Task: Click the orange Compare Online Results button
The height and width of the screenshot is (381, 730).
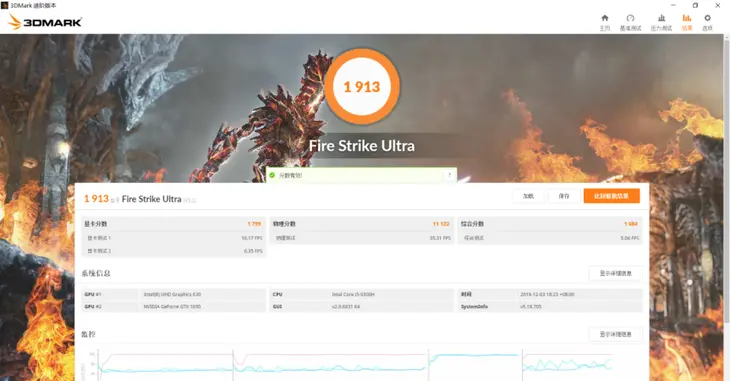Action: coord(611,196)
